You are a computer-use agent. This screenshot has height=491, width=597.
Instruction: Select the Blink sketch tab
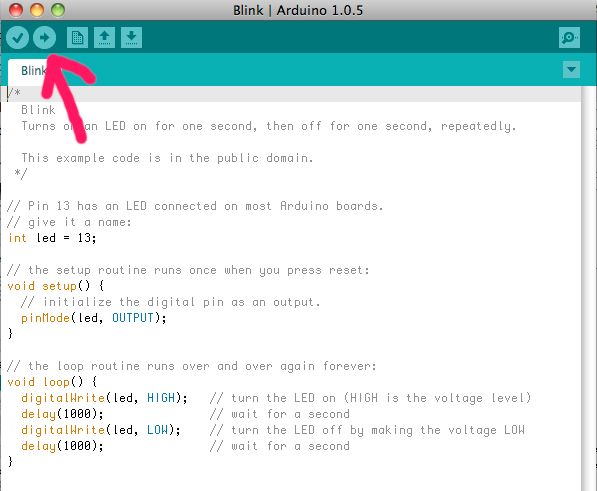pyautogui.click(x=34, y=71)
